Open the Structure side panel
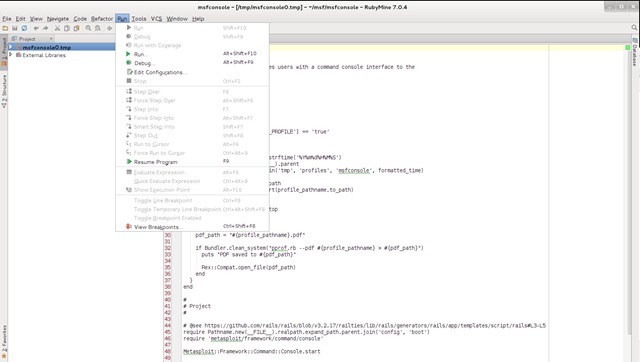The width and height of the screenshot is (640, 362). [4, 91]
